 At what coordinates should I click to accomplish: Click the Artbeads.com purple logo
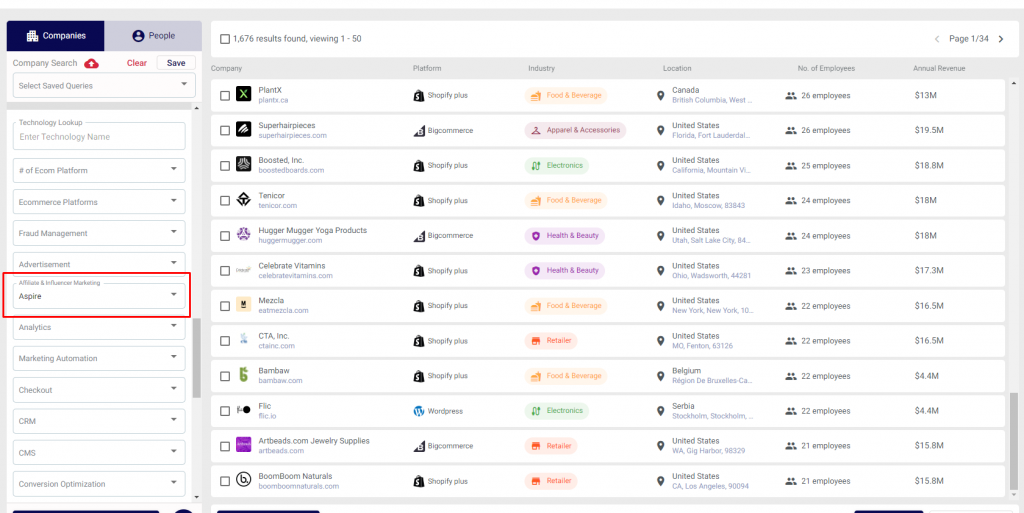244,445
